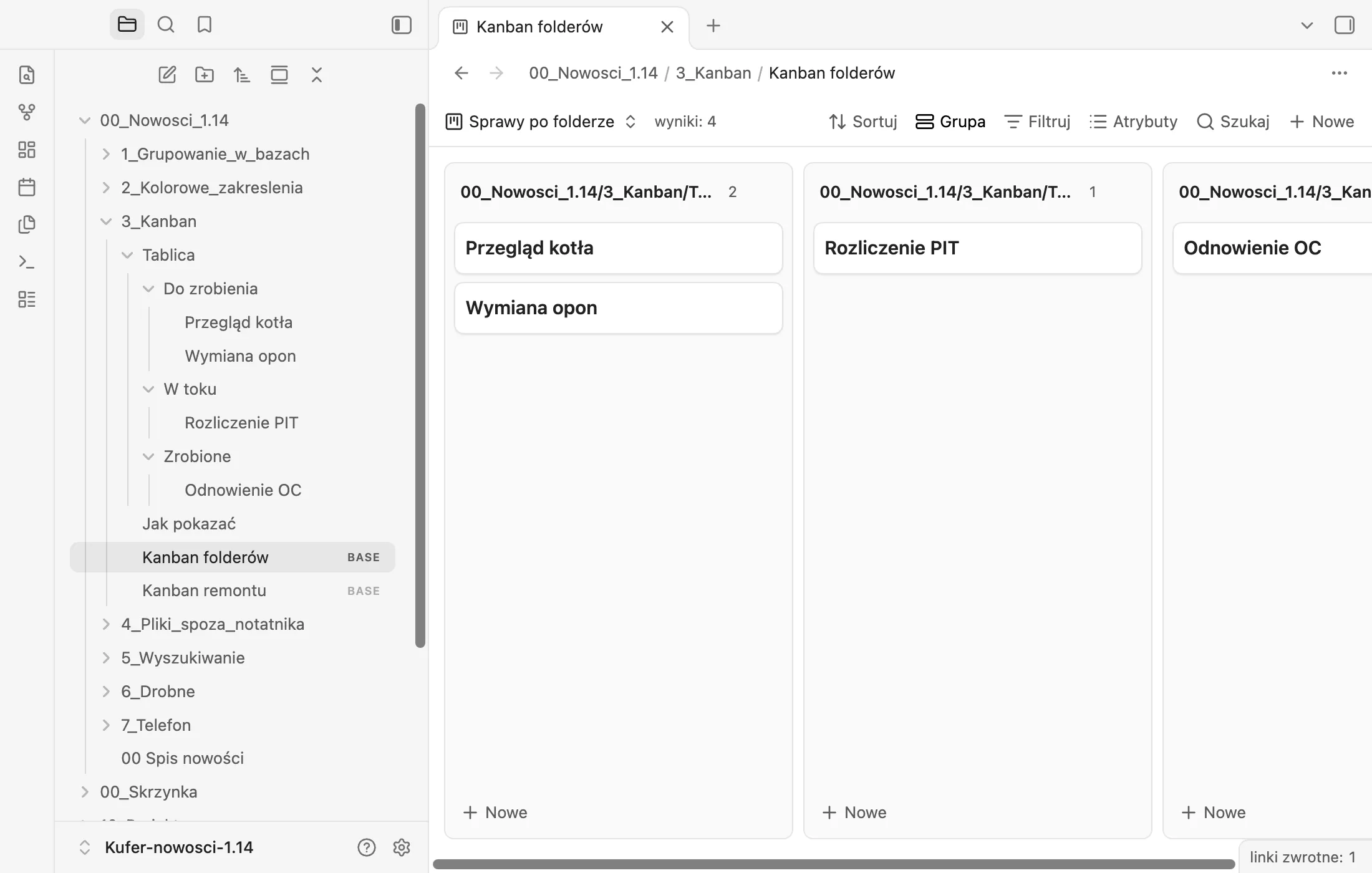The width and height of the screenshot is (1372, 873).
Task: Open the file explorer folder icon
Action: coord(127,25)
